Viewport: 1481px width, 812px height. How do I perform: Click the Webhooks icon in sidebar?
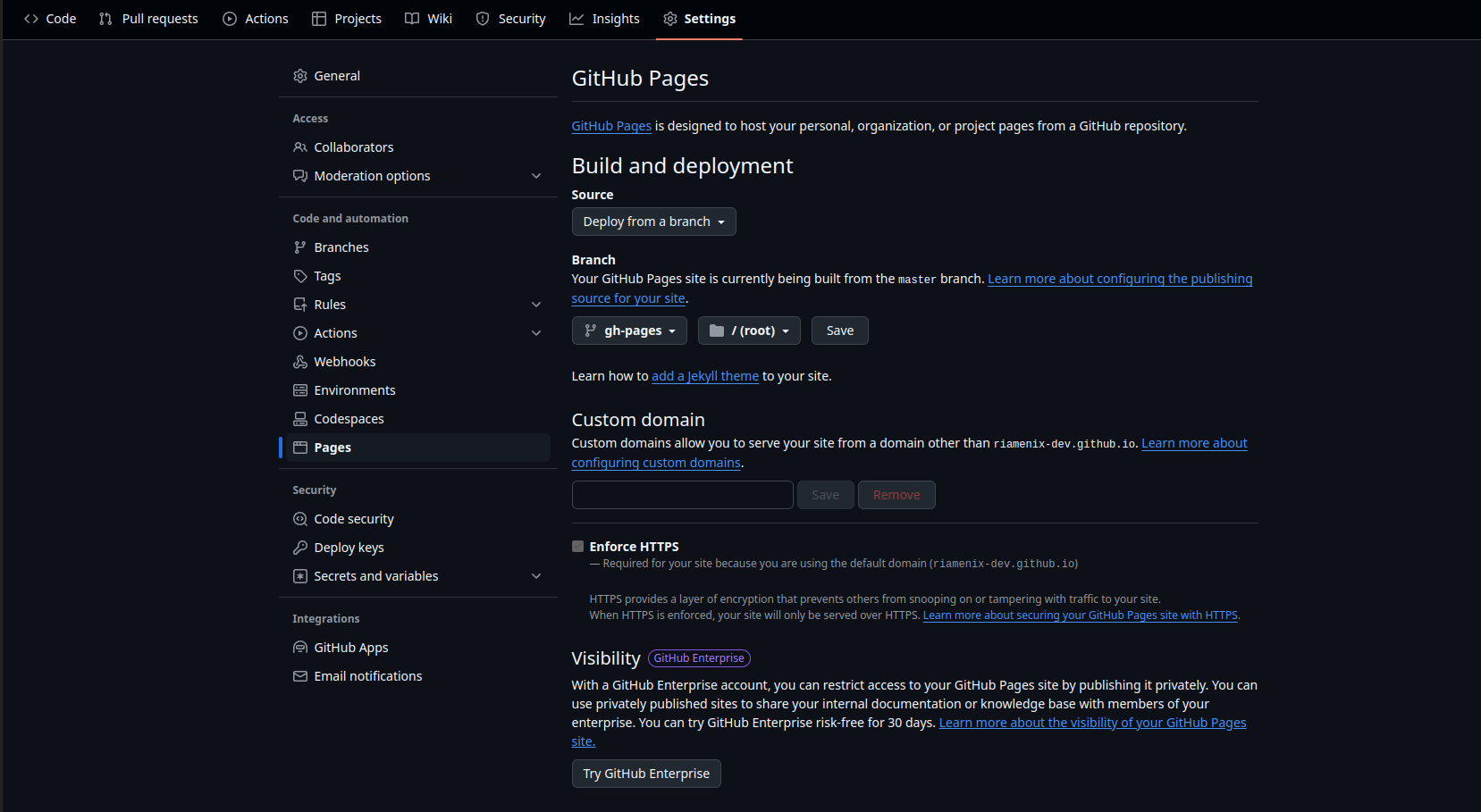(300, 362)
